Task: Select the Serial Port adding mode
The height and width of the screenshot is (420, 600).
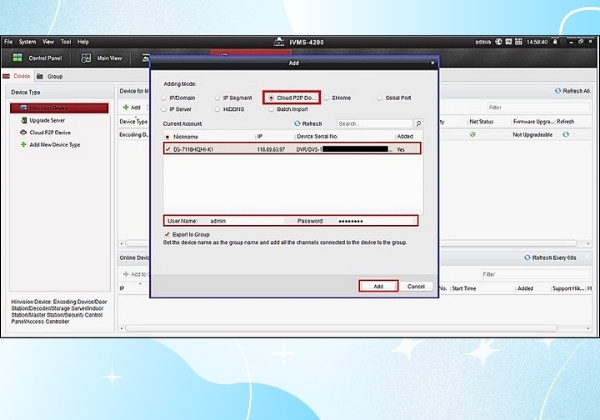Action: pos(380,98)
